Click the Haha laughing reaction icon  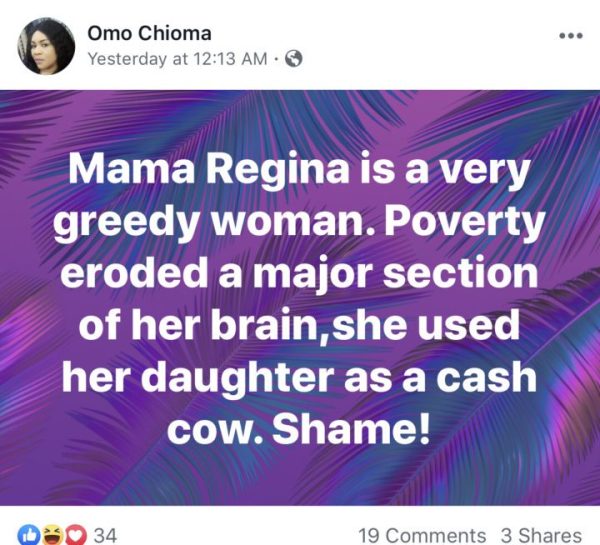(50, 536)
